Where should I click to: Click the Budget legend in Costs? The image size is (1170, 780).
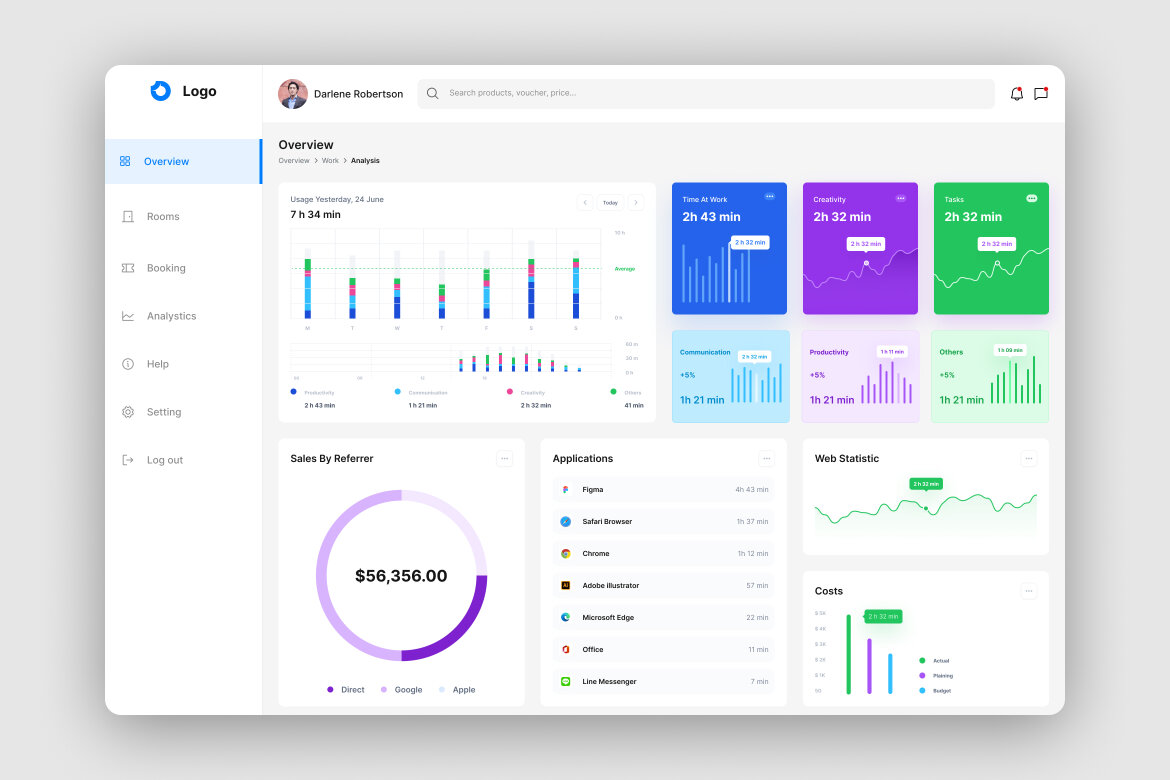pos(935,690)
